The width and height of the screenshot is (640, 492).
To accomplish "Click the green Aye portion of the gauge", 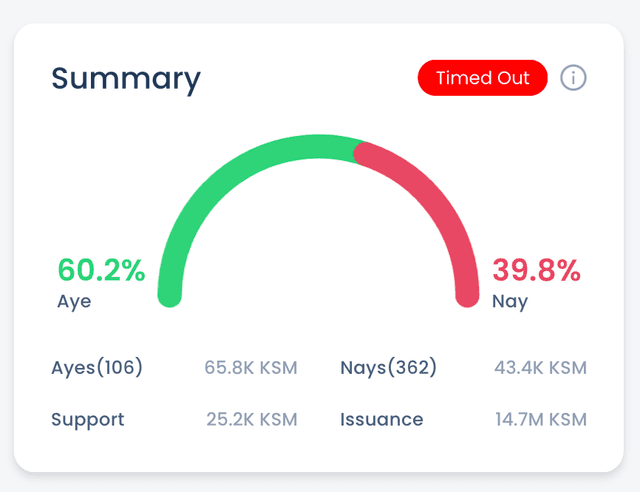I will tap(220, 180).
